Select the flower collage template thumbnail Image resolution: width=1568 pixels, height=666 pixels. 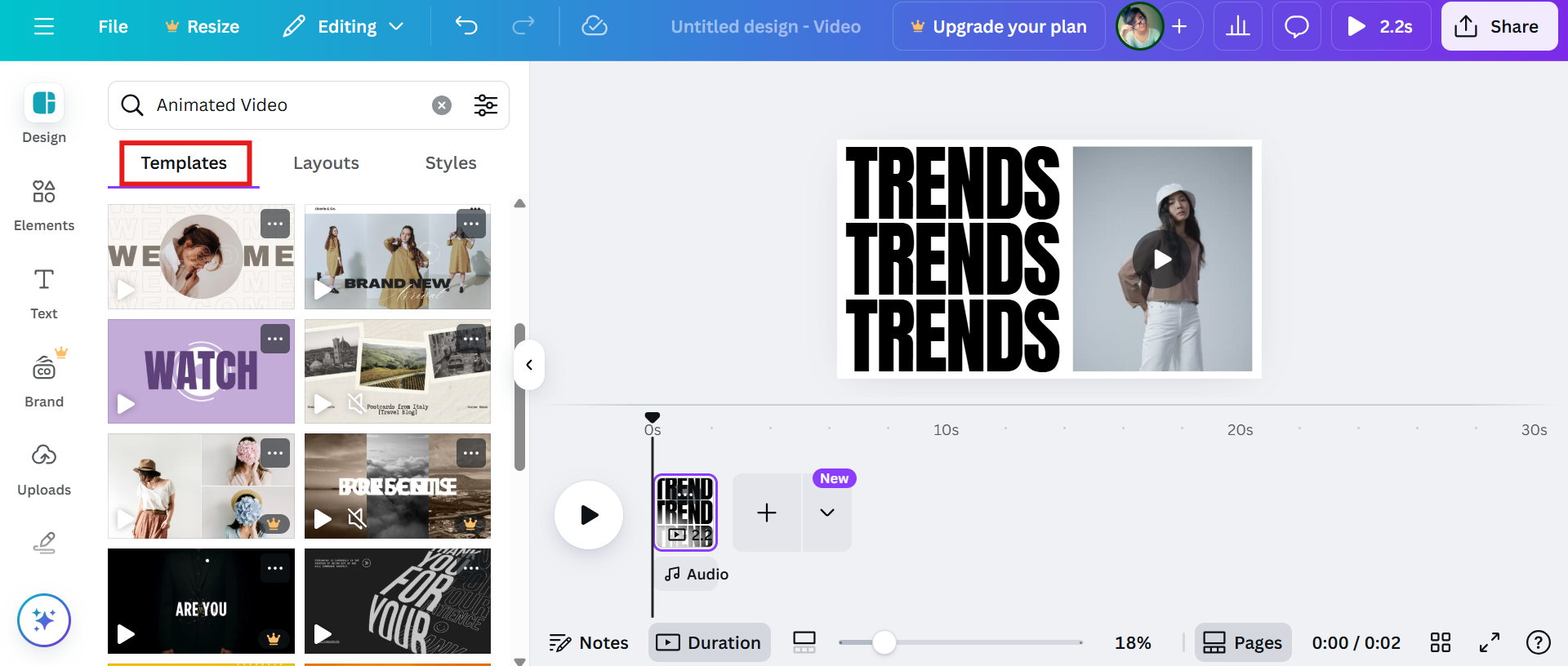(201, 486)
